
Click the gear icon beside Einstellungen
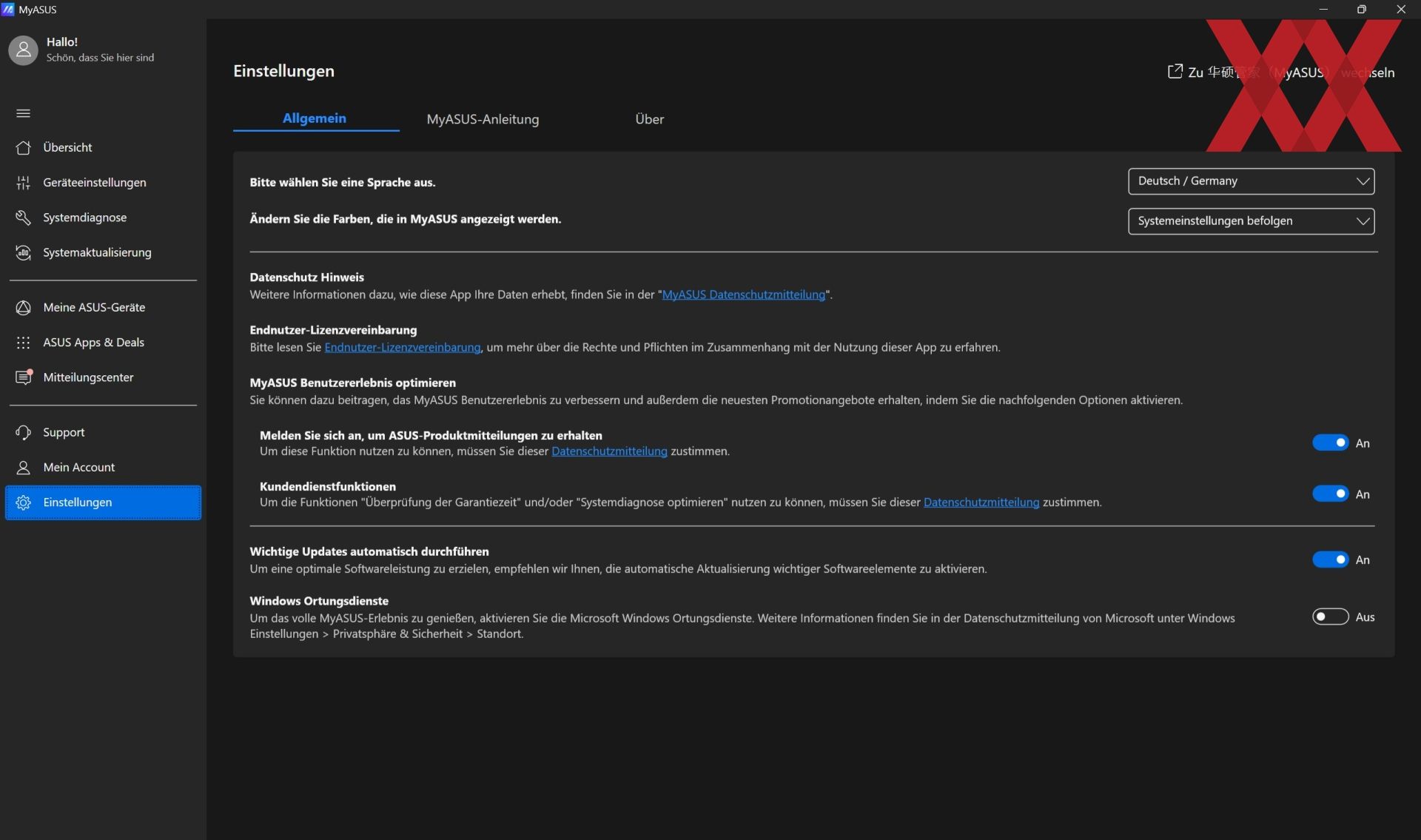(23, 502)
